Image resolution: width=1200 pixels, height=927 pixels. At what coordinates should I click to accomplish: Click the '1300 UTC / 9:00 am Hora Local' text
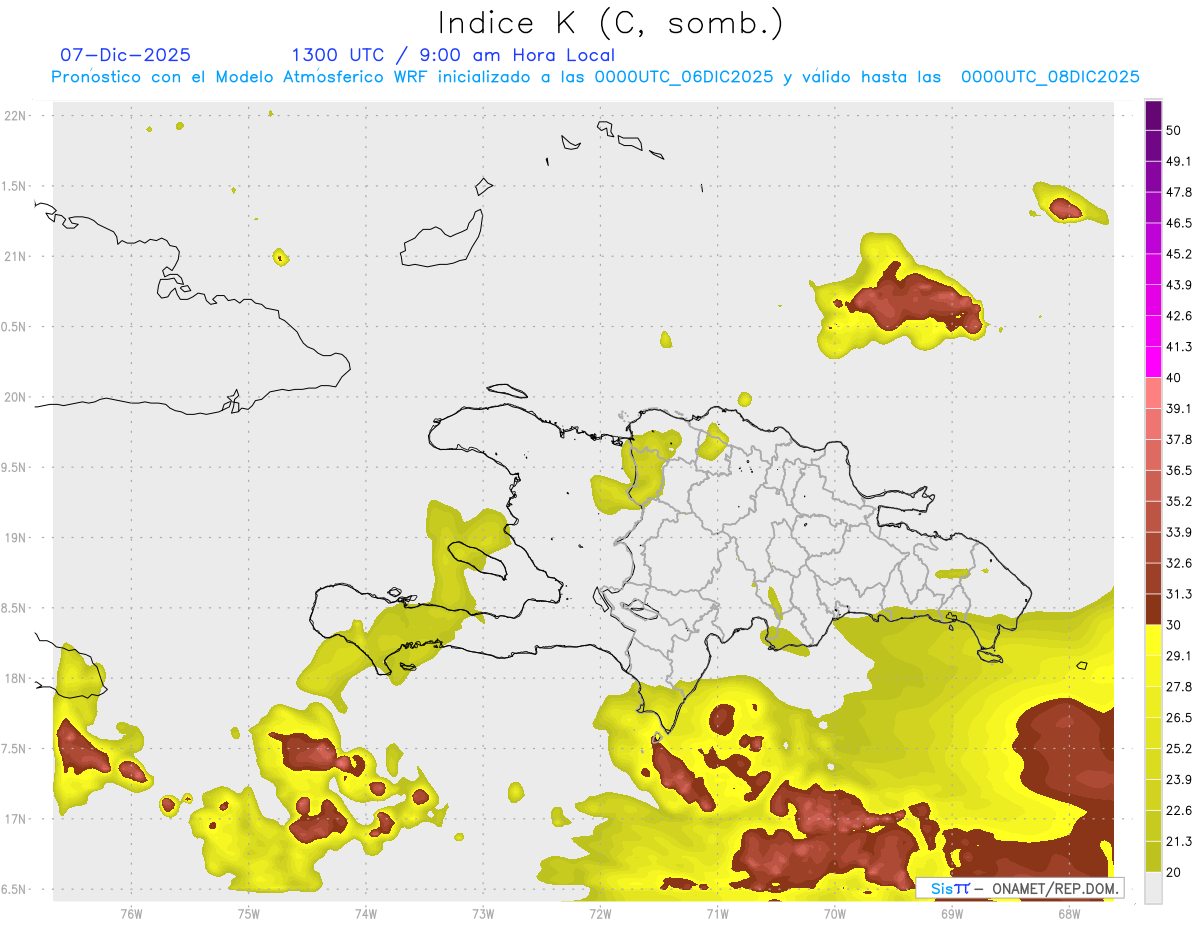pos(453,55)
